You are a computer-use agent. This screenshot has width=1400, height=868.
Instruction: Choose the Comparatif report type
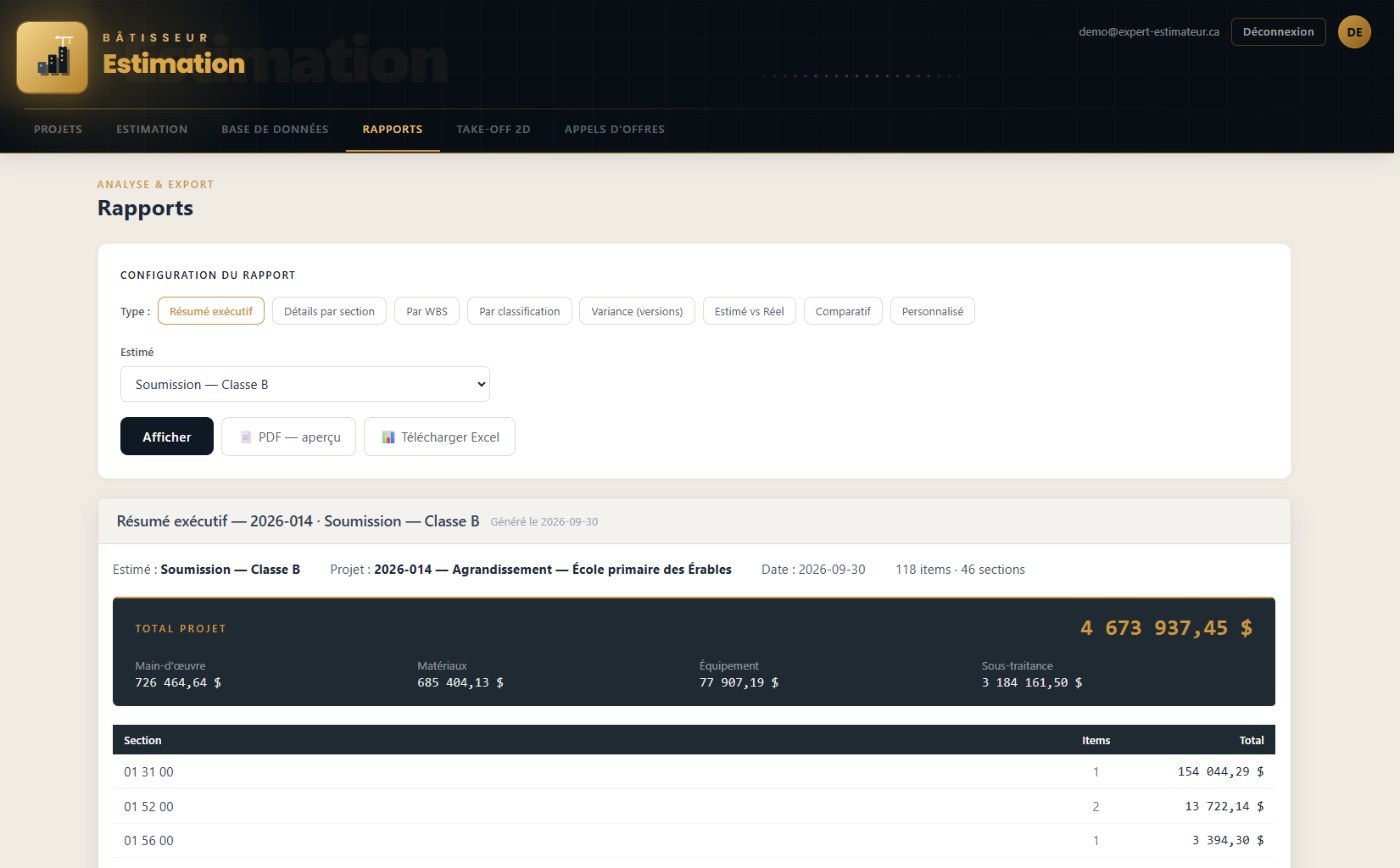pos(843,311)
